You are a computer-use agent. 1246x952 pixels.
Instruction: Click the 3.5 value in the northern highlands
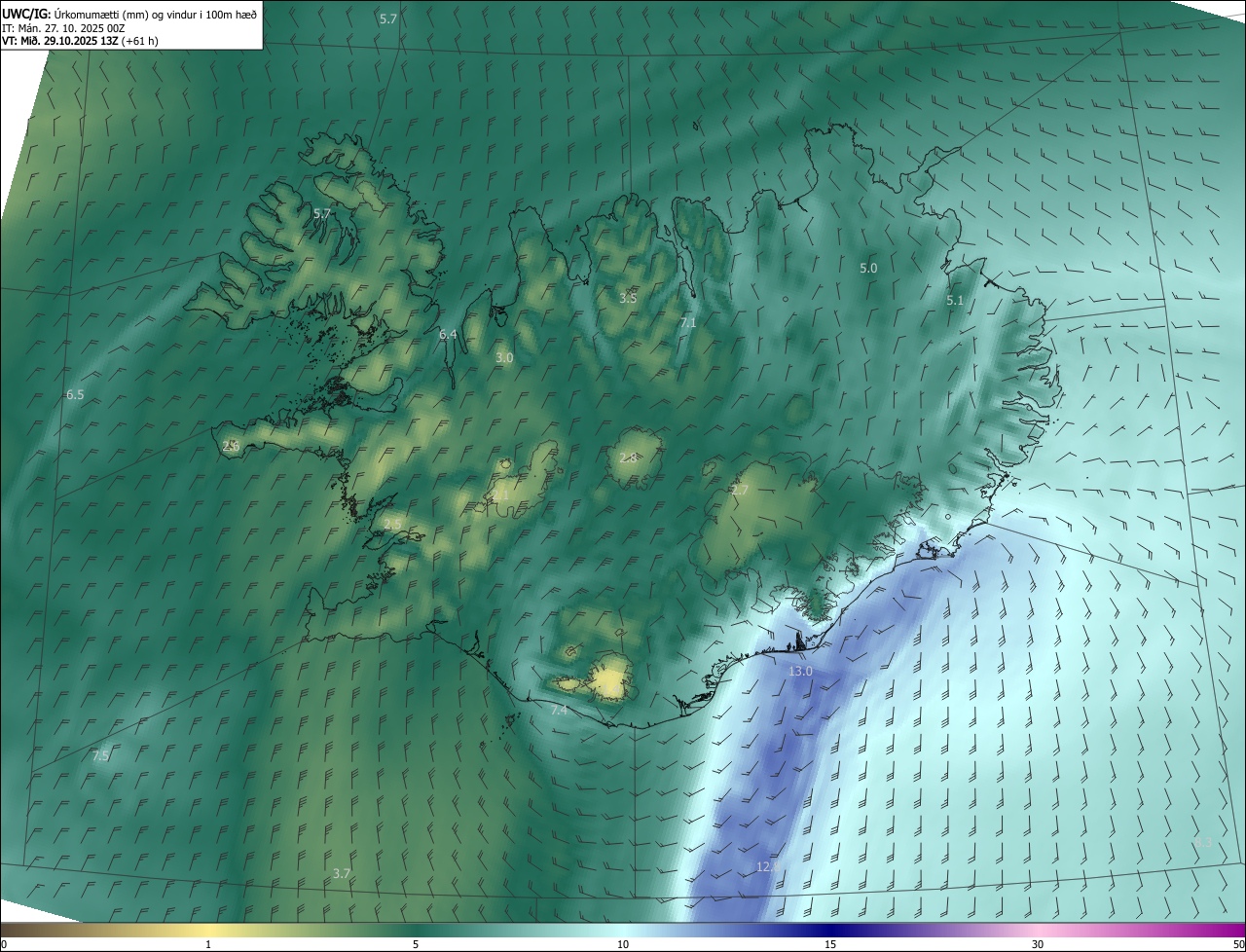coord(628,298)
